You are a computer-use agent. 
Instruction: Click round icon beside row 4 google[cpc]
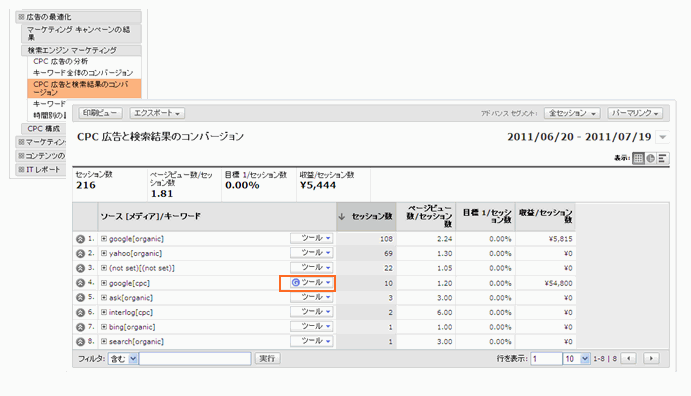pos(80,283)
